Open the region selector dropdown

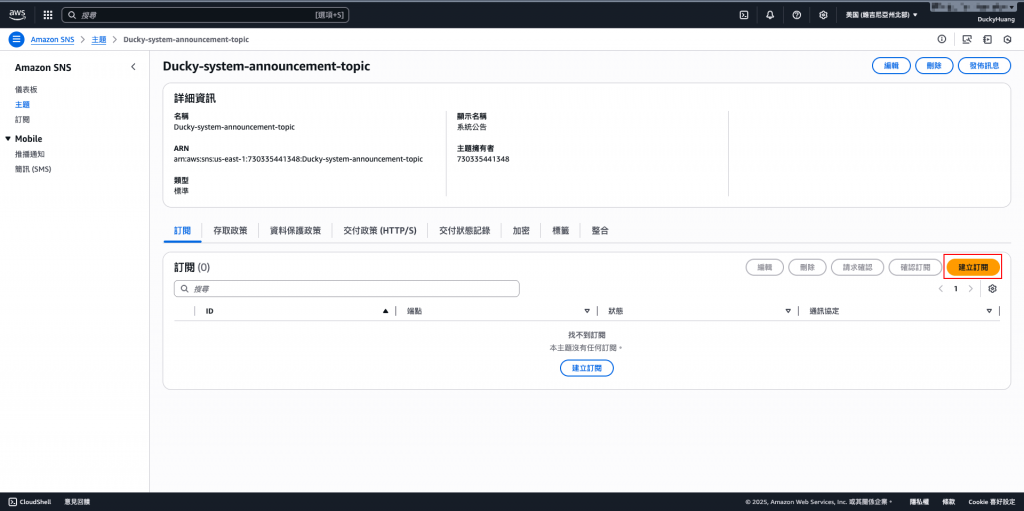click(x=882, y=14)
